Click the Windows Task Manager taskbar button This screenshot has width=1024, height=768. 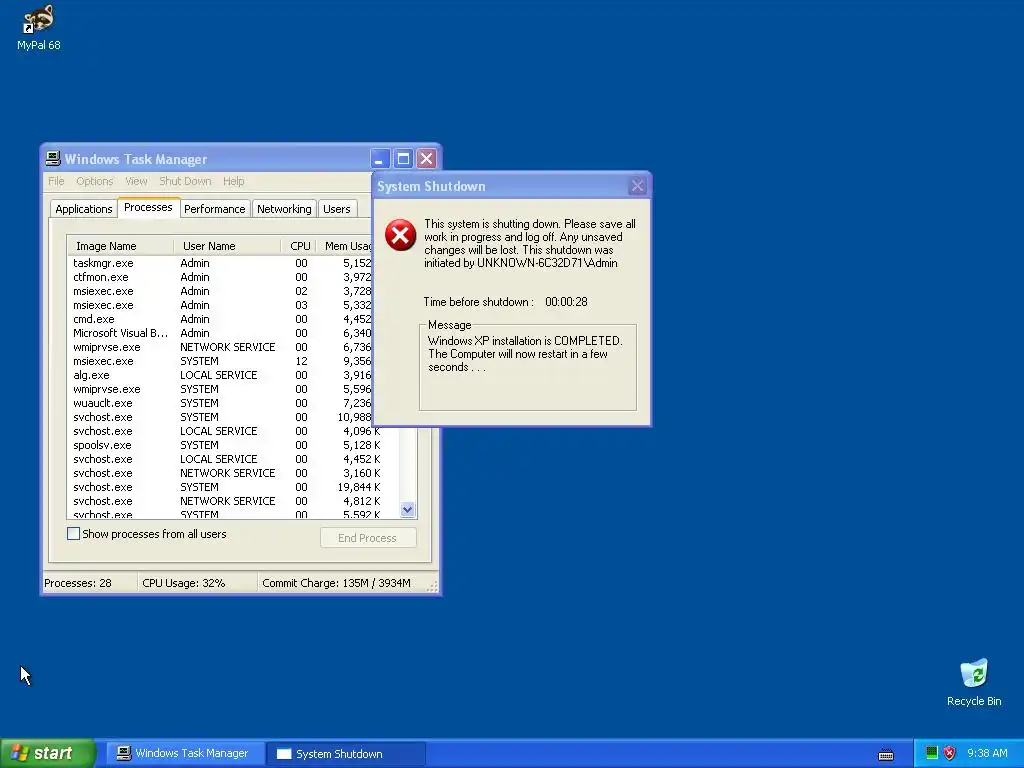pos(185,754)
